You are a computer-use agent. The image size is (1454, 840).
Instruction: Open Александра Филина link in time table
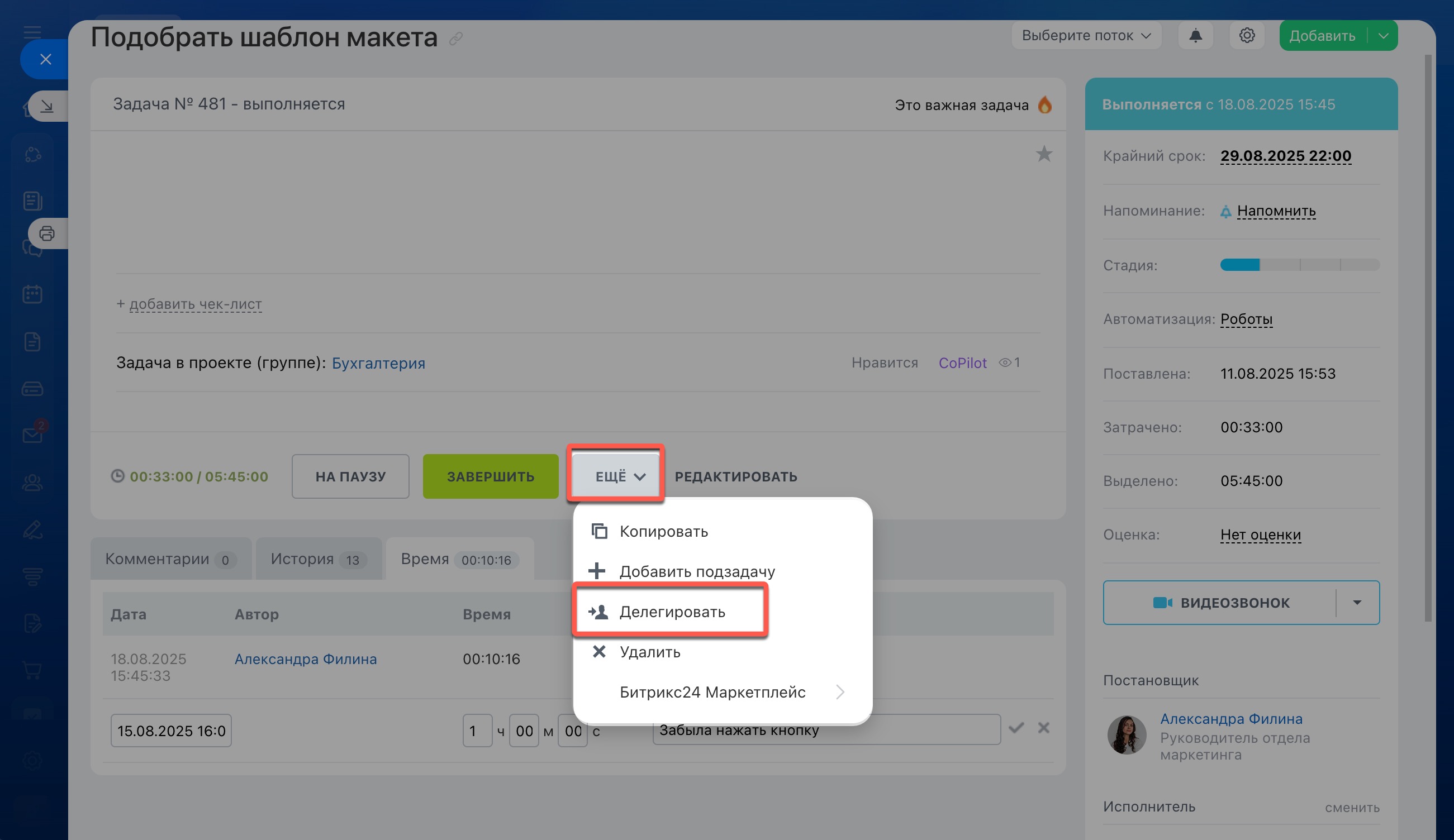click(305, 659)
